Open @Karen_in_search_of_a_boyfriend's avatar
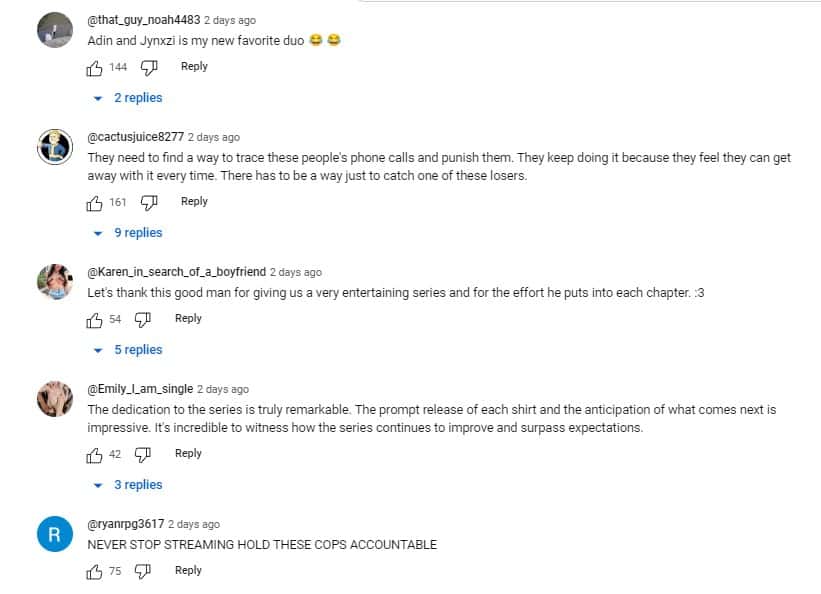This screenshot has width=821, height=594. [55, 279]
